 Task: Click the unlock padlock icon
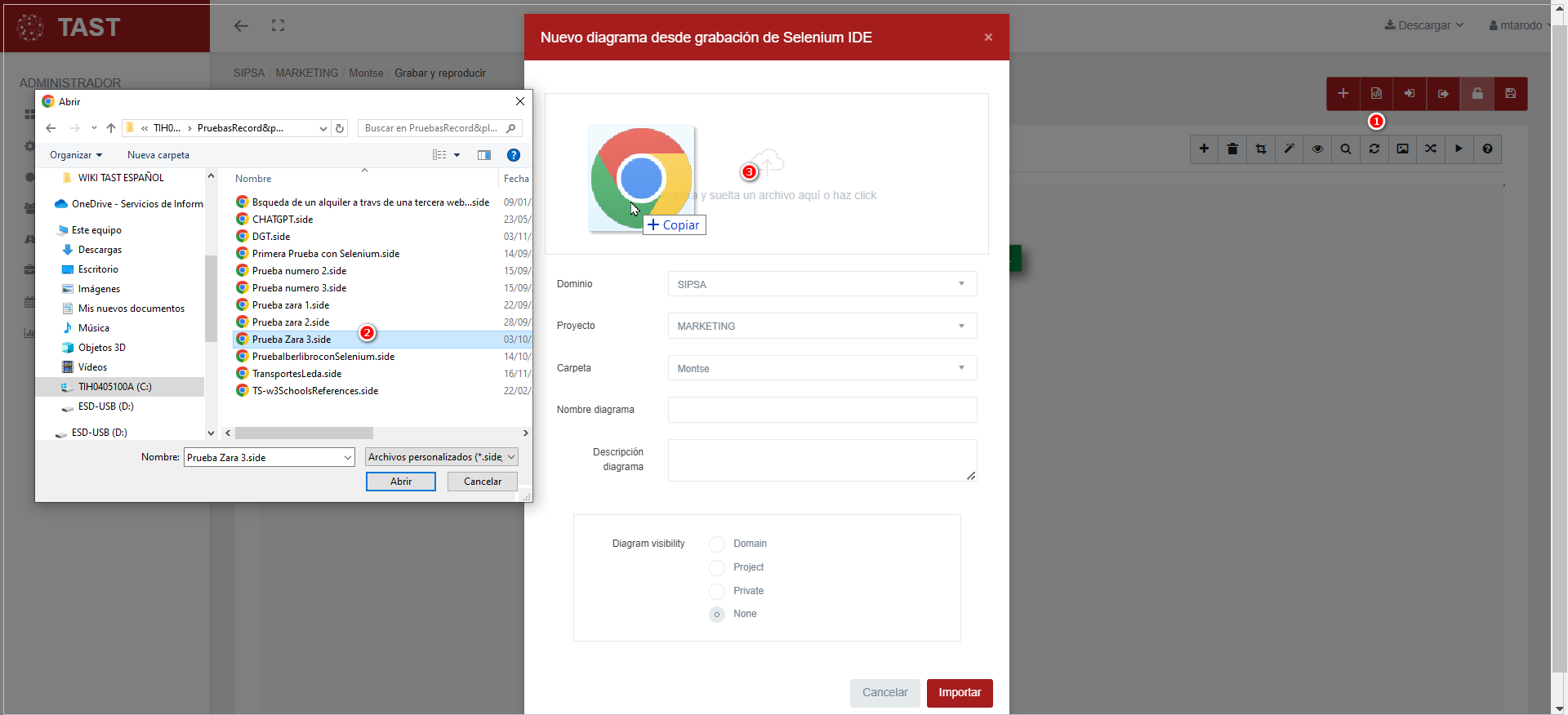(x=1477, y=94)
